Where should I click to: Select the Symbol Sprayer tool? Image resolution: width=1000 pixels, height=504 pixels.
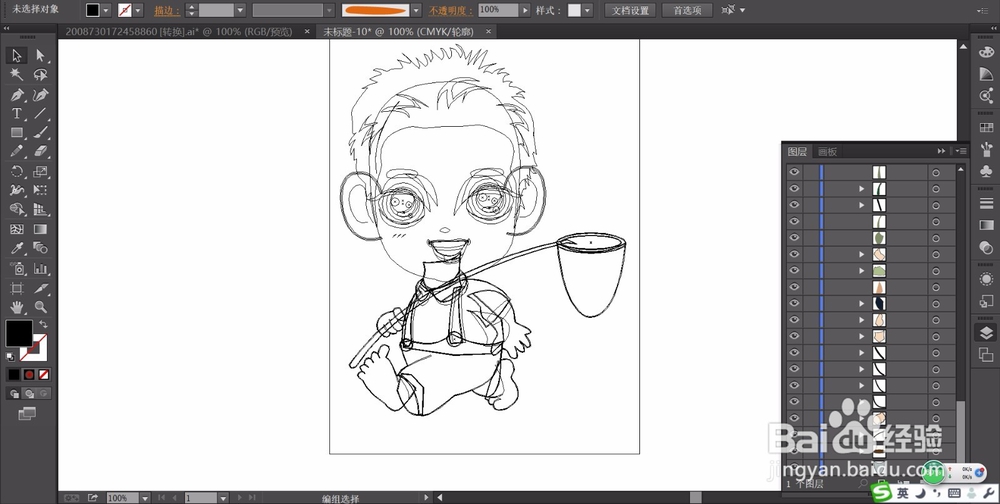click(x=17, y=269)
